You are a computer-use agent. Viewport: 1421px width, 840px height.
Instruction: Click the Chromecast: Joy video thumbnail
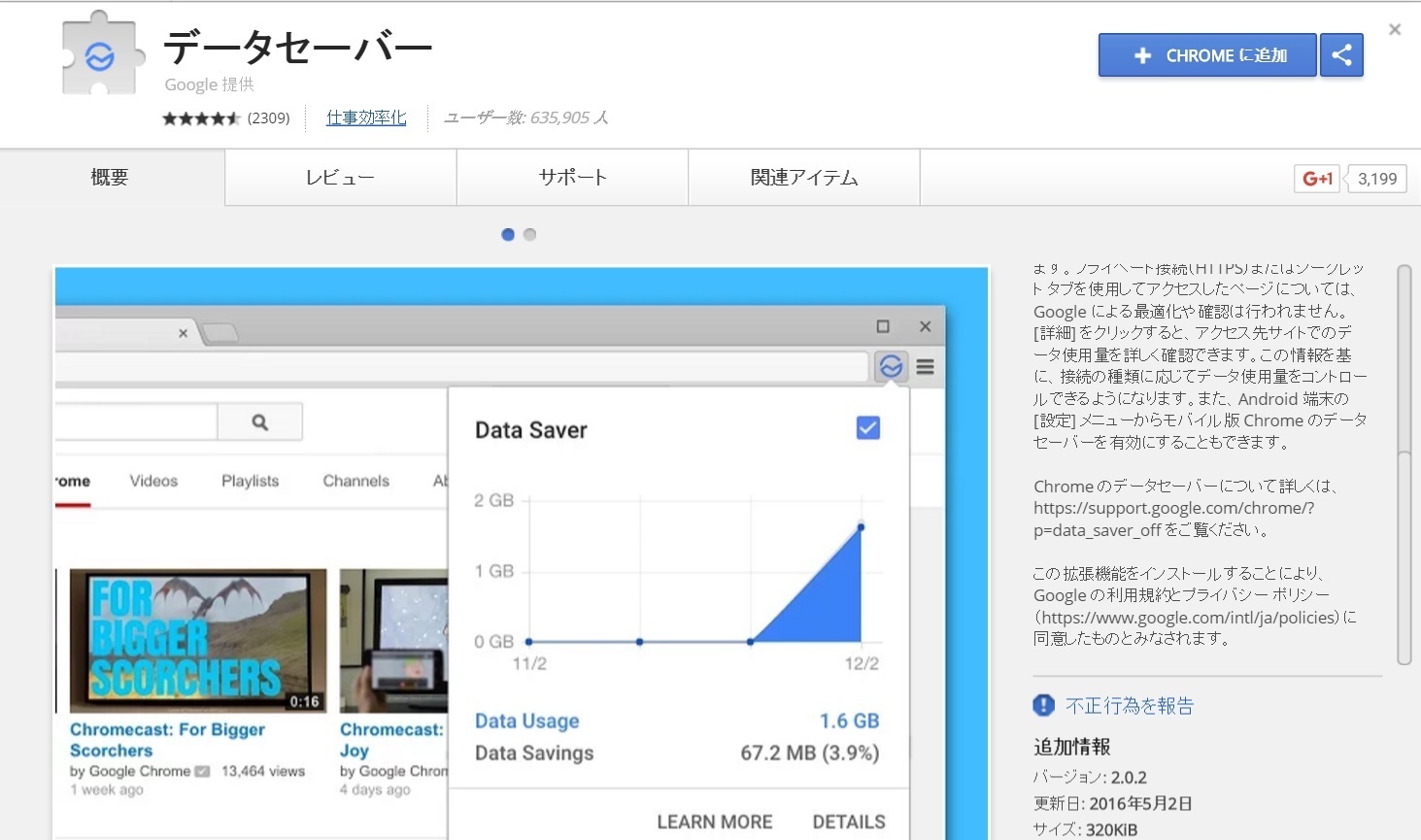point(393,641)
